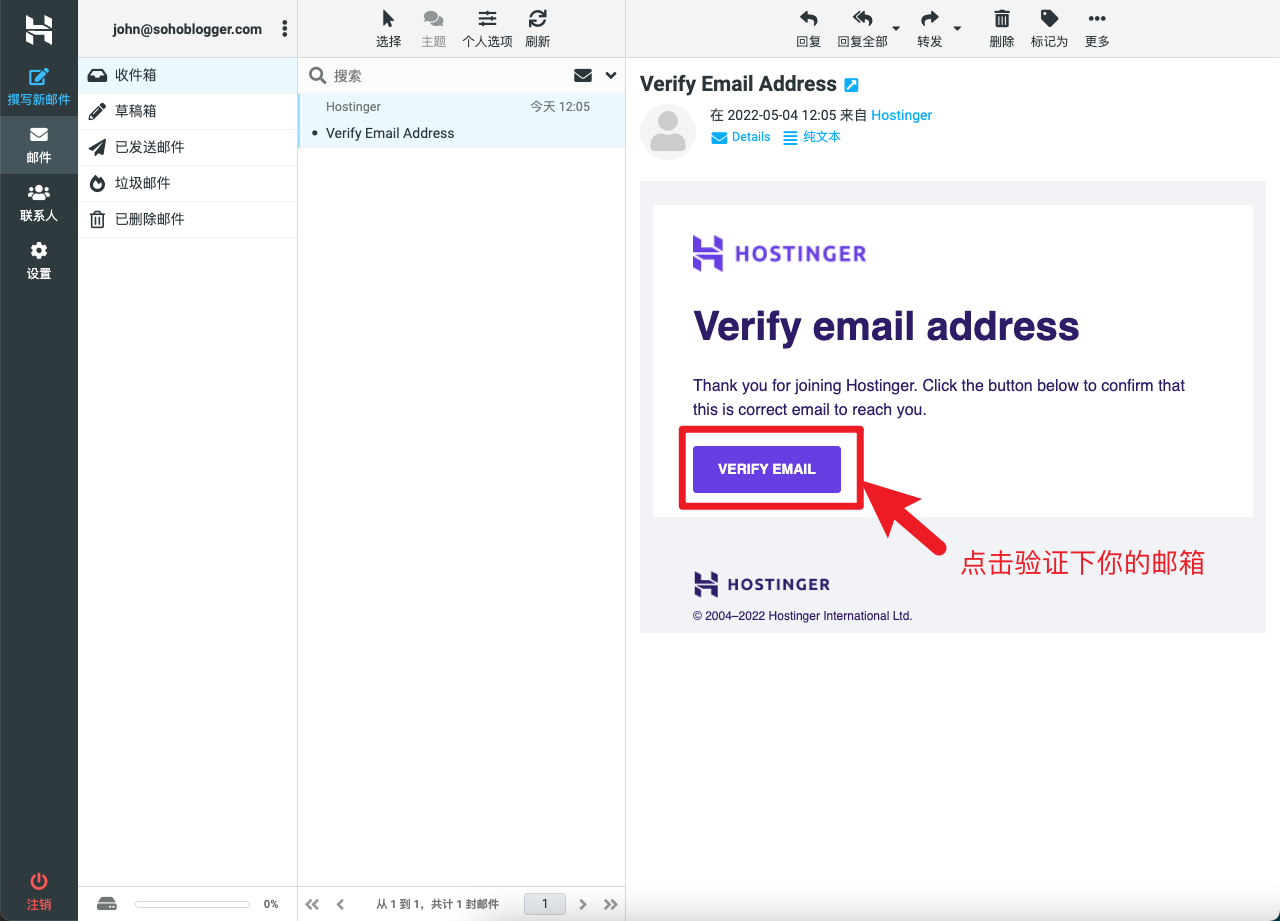Image resolution: width=1280 pixels, height=921 pixels.
Task: Toggle the Select mode in list toolbar
Action: pyautogui.click(x=389, y=19)
